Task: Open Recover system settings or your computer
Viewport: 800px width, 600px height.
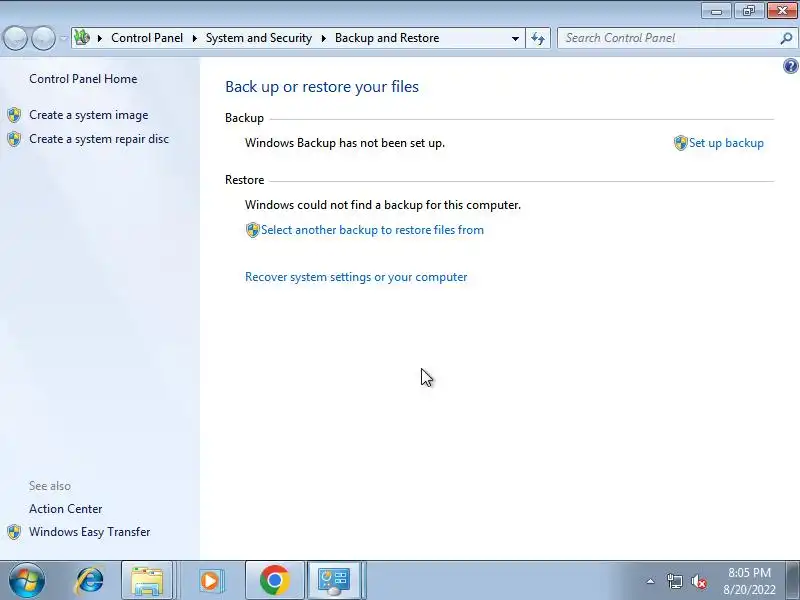Action: point(356,277)
